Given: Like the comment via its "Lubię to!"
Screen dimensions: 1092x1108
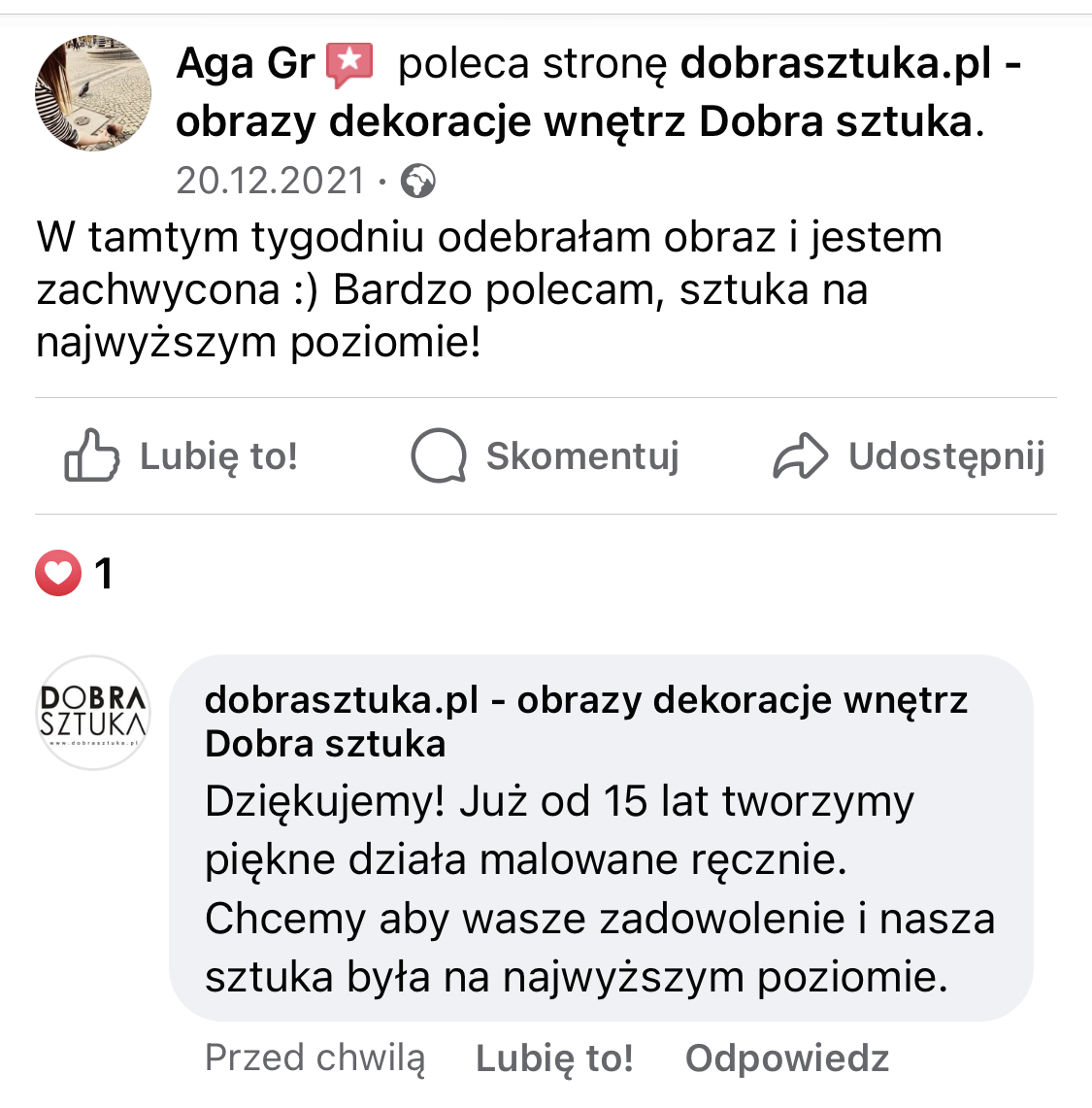Looking at the screenshot, I should [x=554, y=1058].
